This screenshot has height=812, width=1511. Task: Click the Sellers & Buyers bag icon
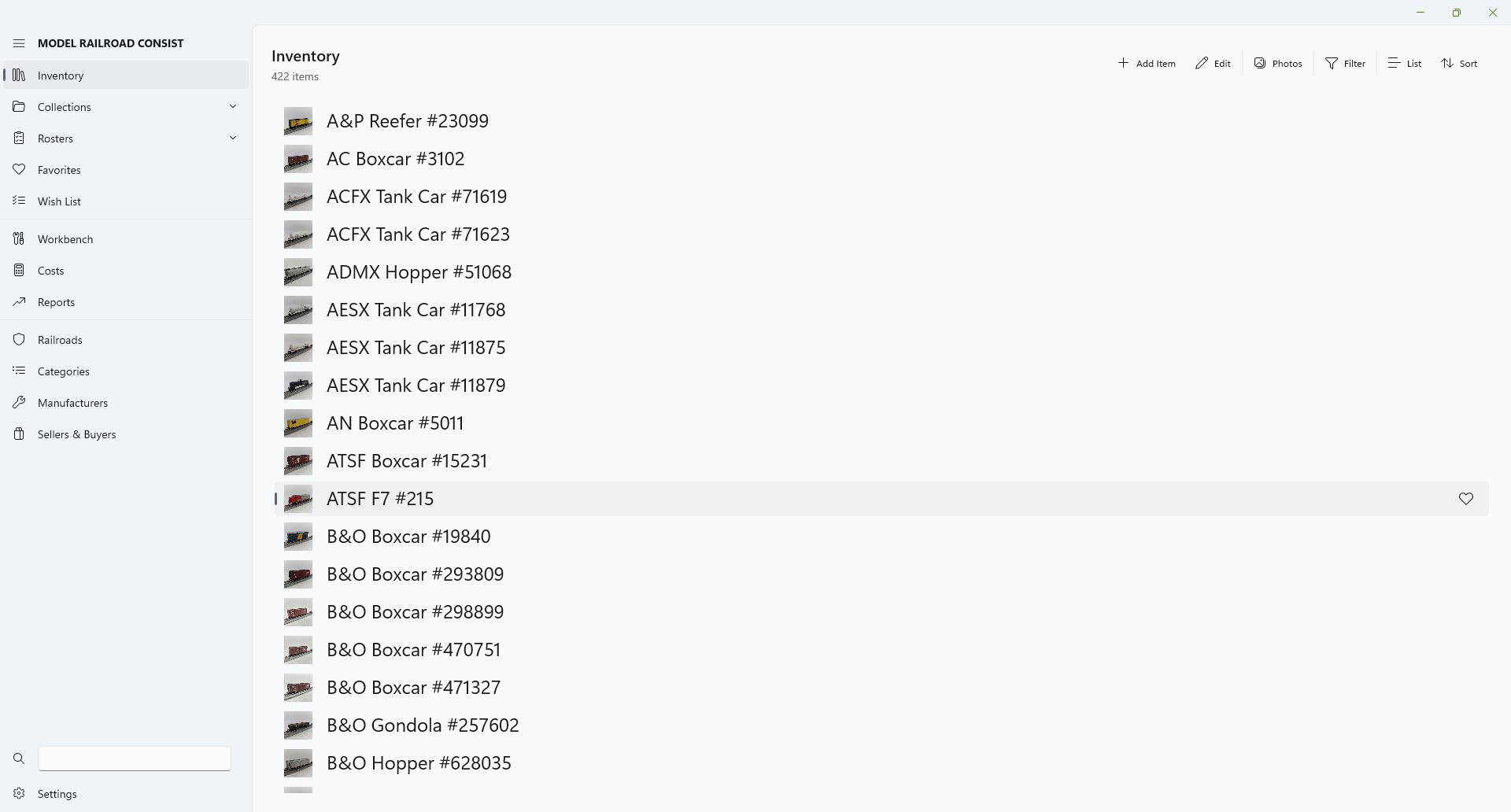pos(19,434)
